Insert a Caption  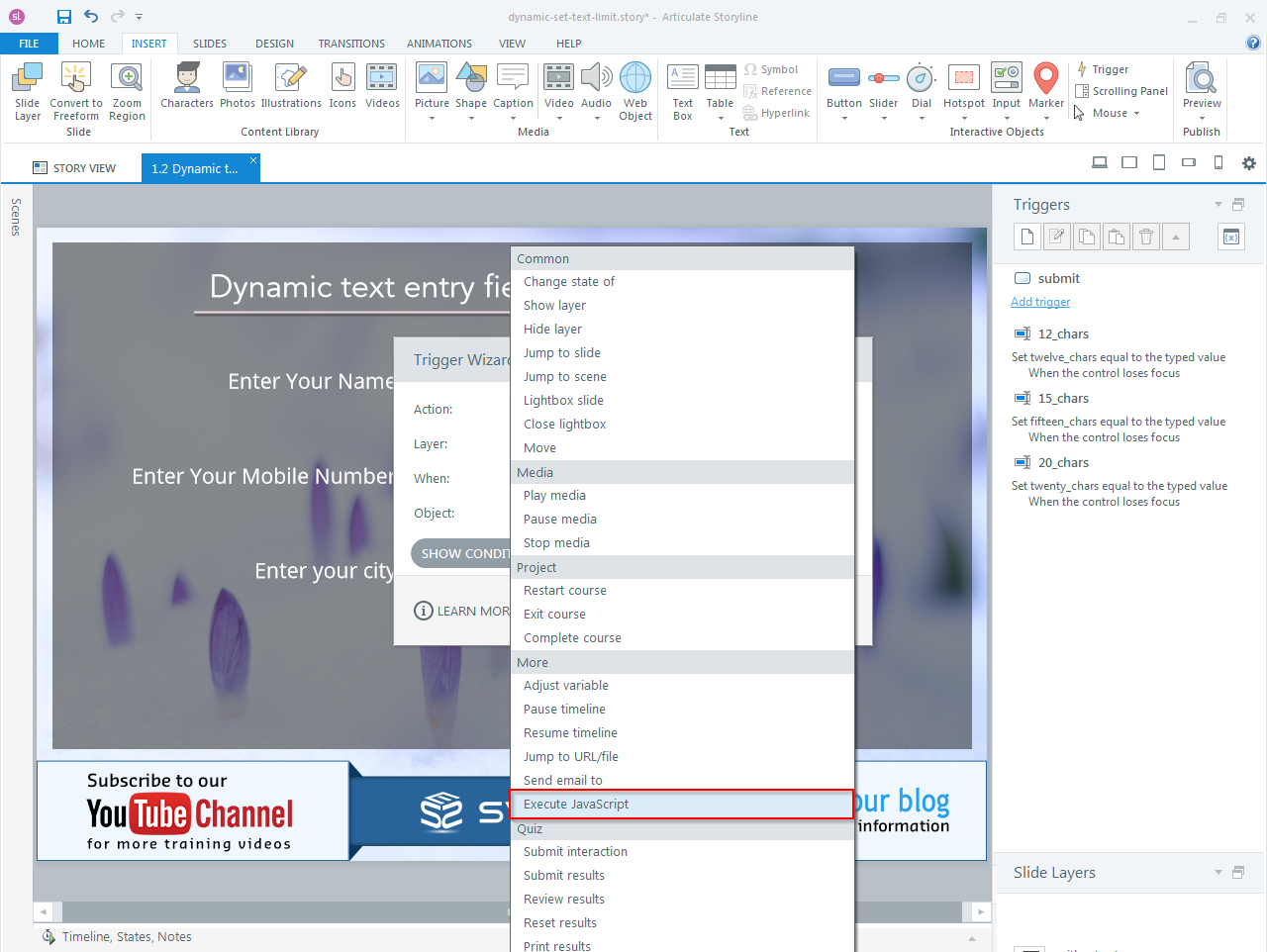513,85
